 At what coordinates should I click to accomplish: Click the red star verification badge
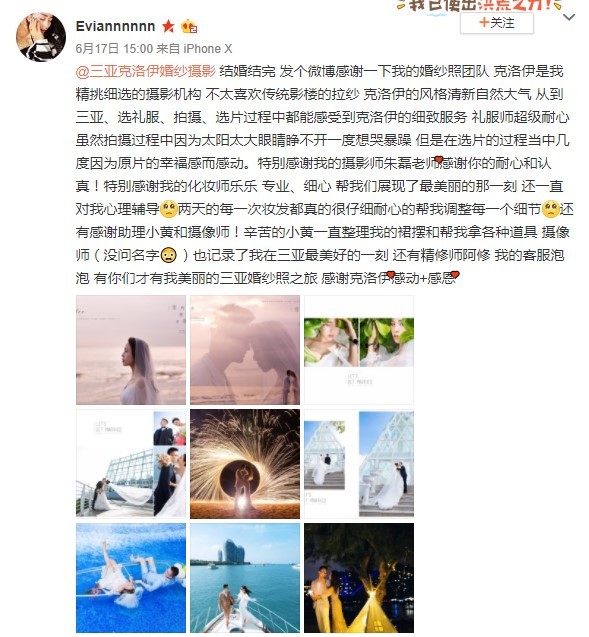(x=168, y=26)
